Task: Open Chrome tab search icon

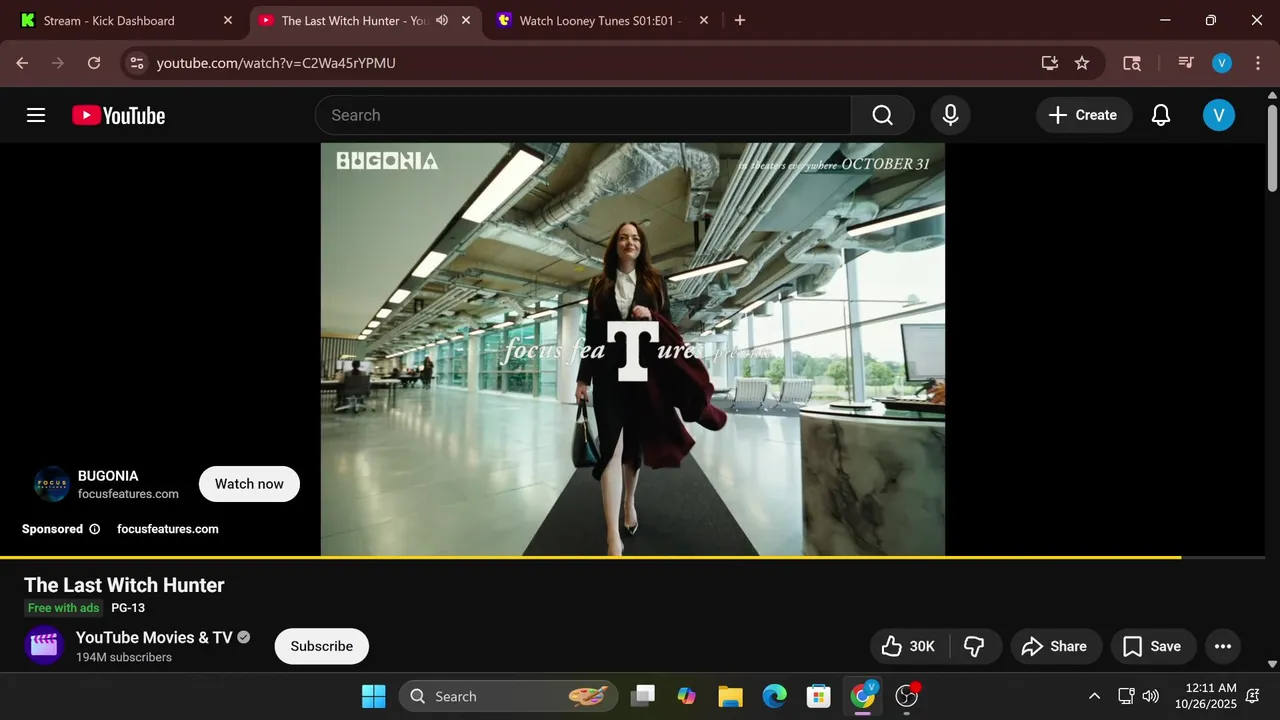Action: [1131, 63]
